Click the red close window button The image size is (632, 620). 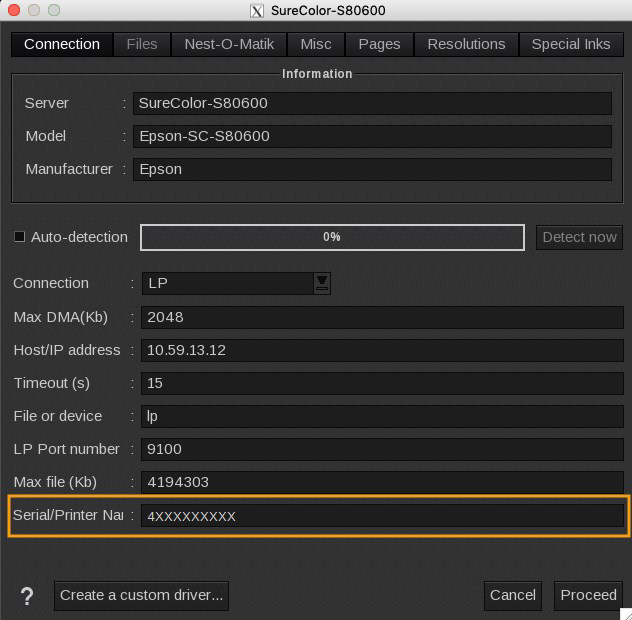[x=13, y=10]
